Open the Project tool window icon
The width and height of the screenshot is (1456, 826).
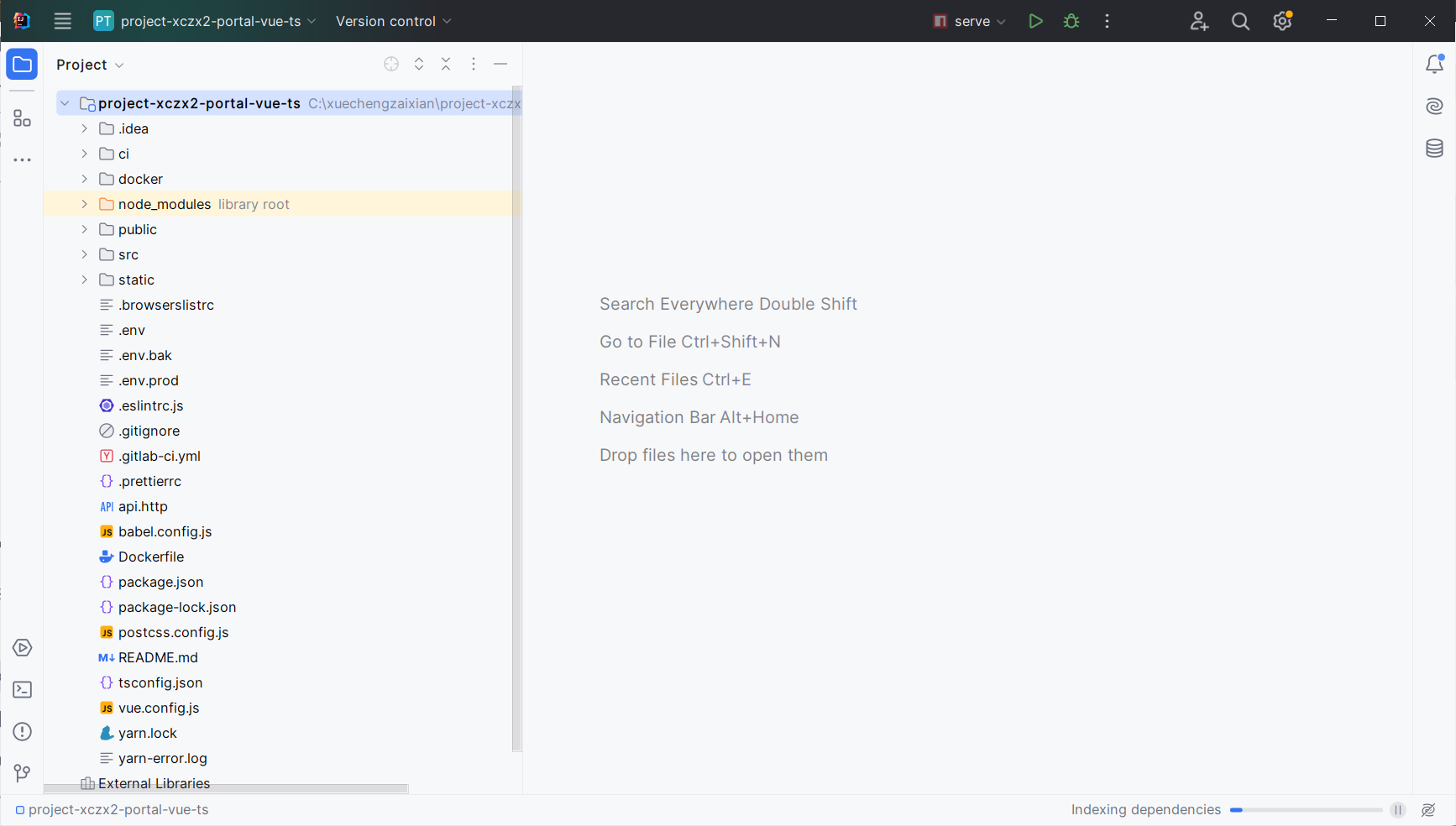coord(22,65)
